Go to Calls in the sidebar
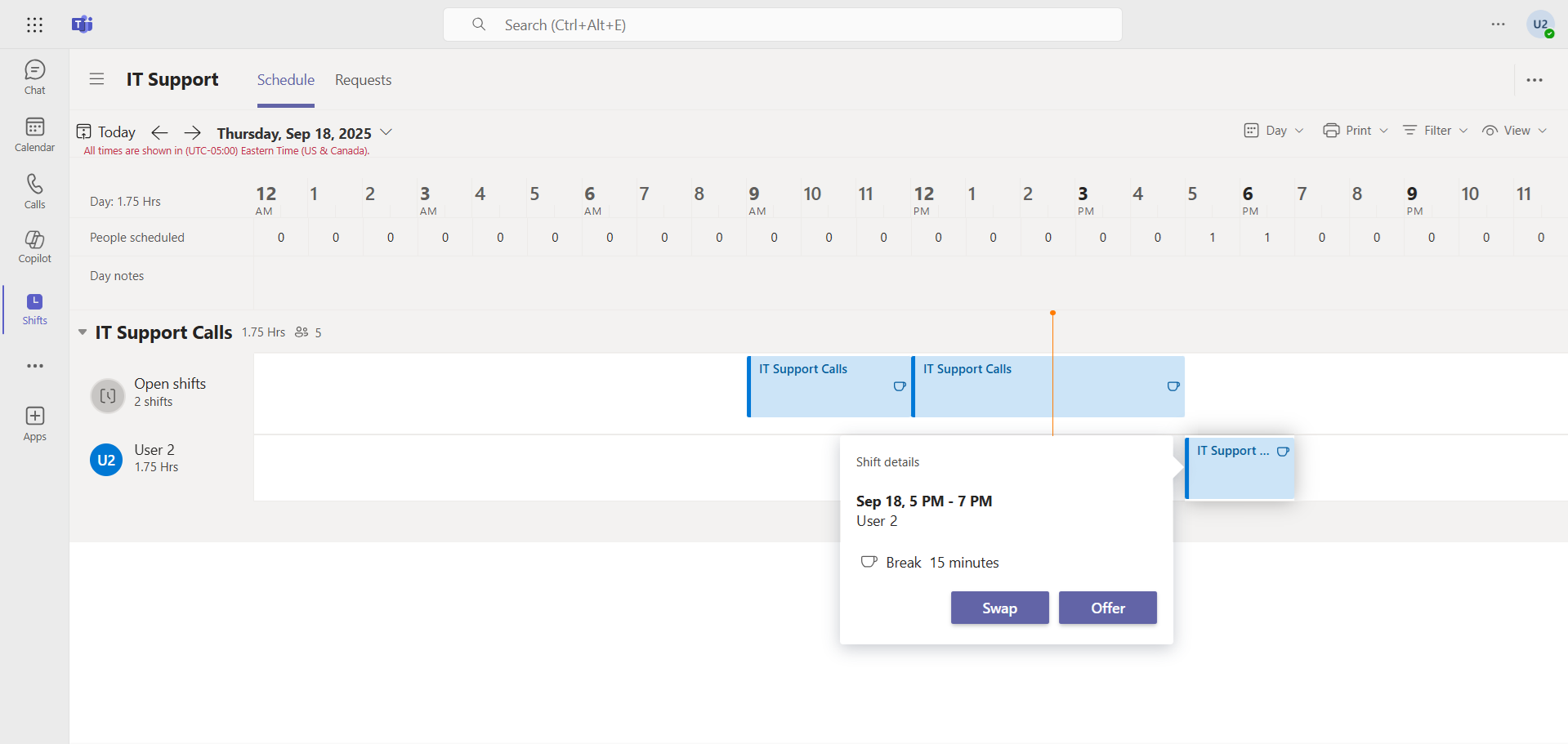Viewport: 1568px width, 744px height. coord(34,191)
